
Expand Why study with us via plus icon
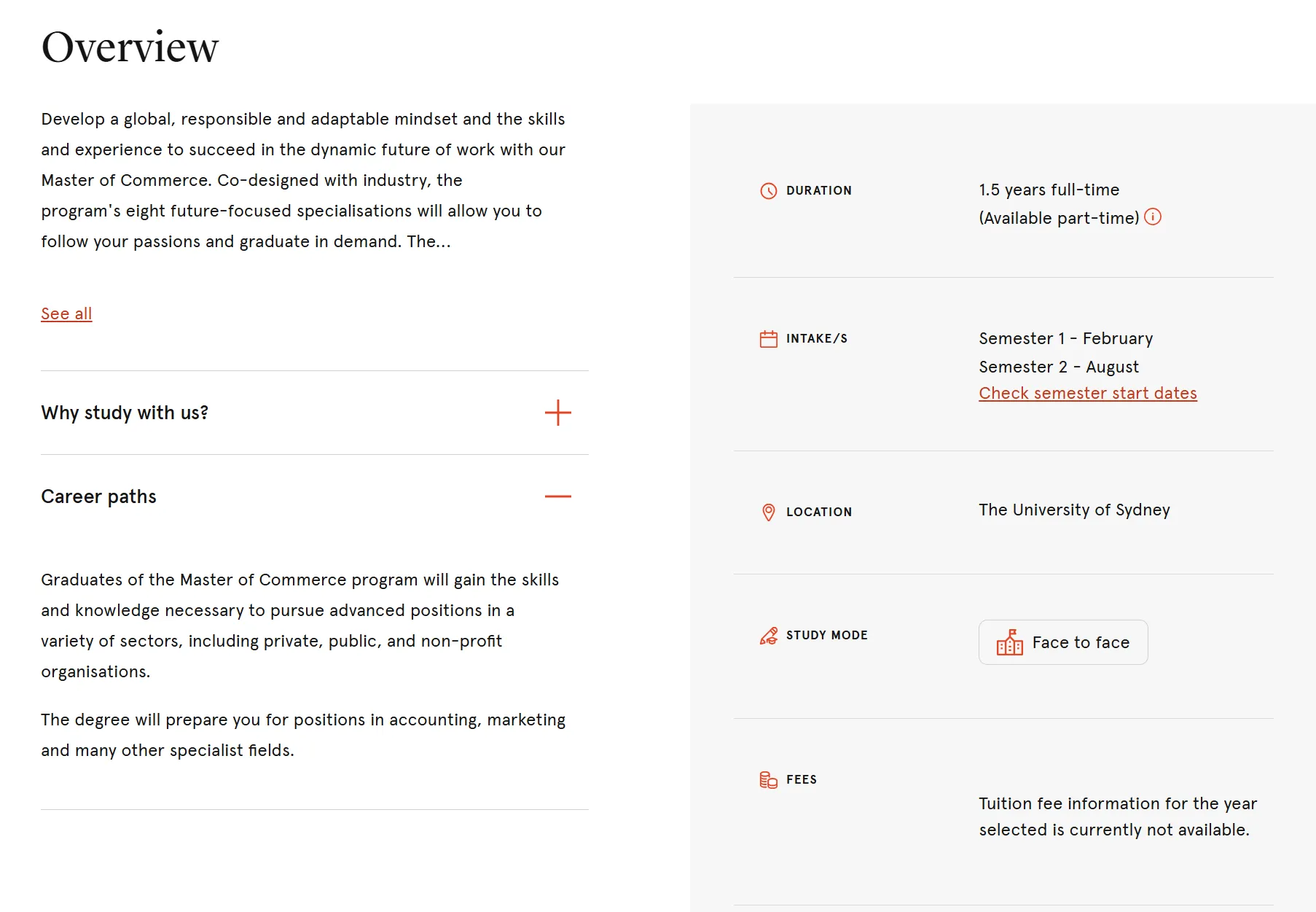557,413
